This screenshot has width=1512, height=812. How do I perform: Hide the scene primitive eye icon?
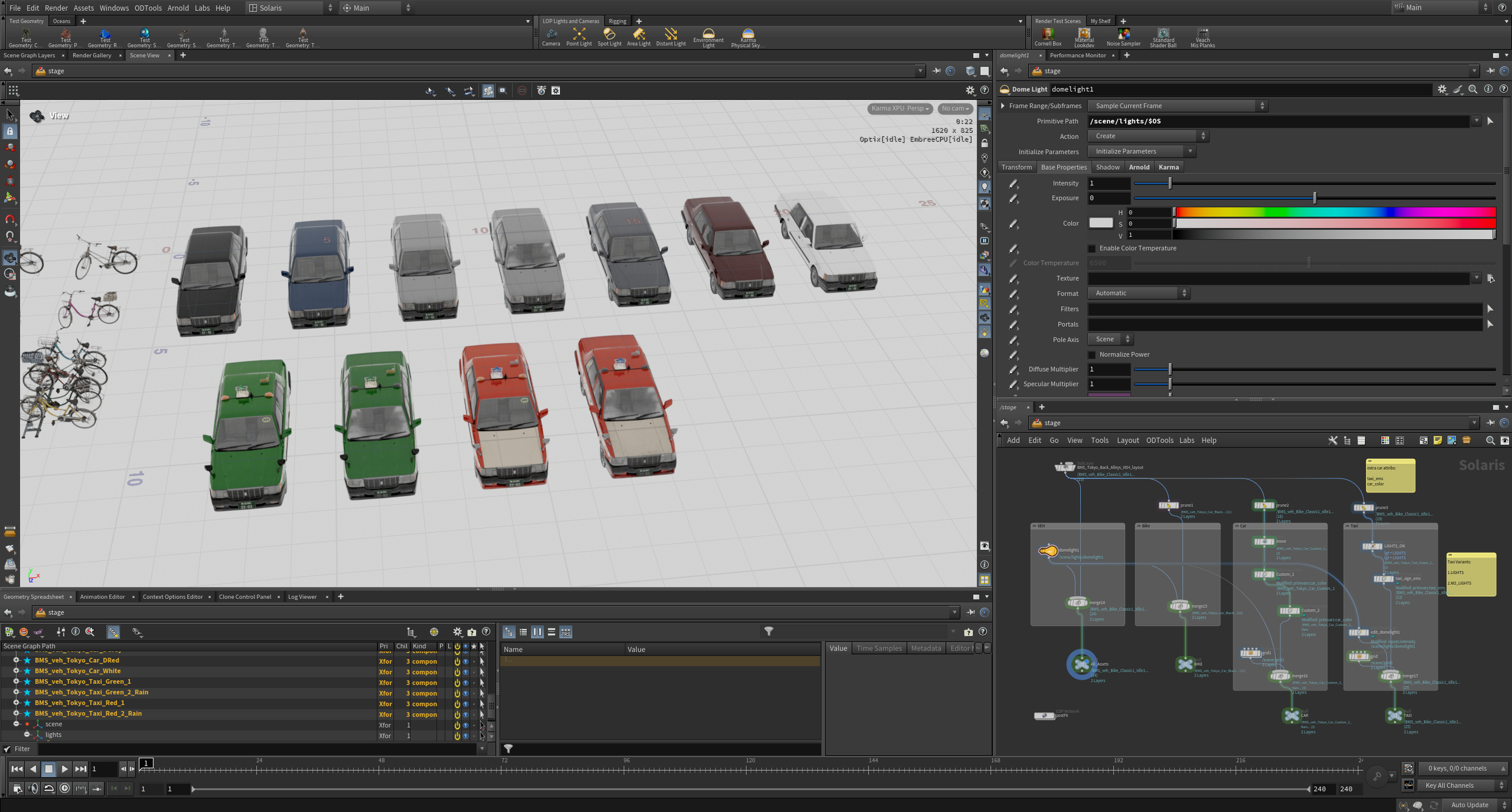tap(465, 725)
